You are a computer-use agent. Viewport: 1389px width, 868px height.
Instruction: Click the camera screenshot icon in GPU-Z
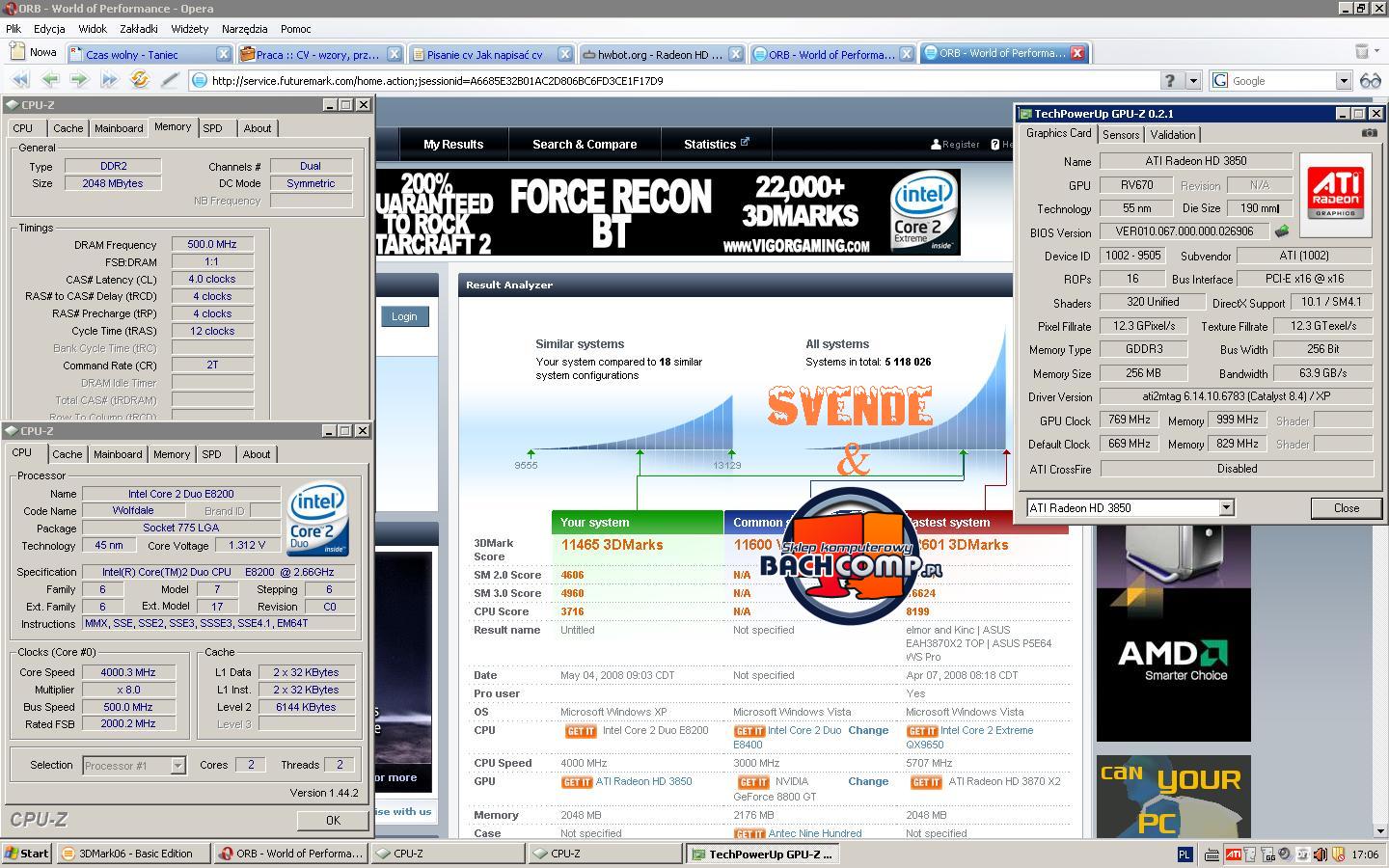click(1370, 133)
